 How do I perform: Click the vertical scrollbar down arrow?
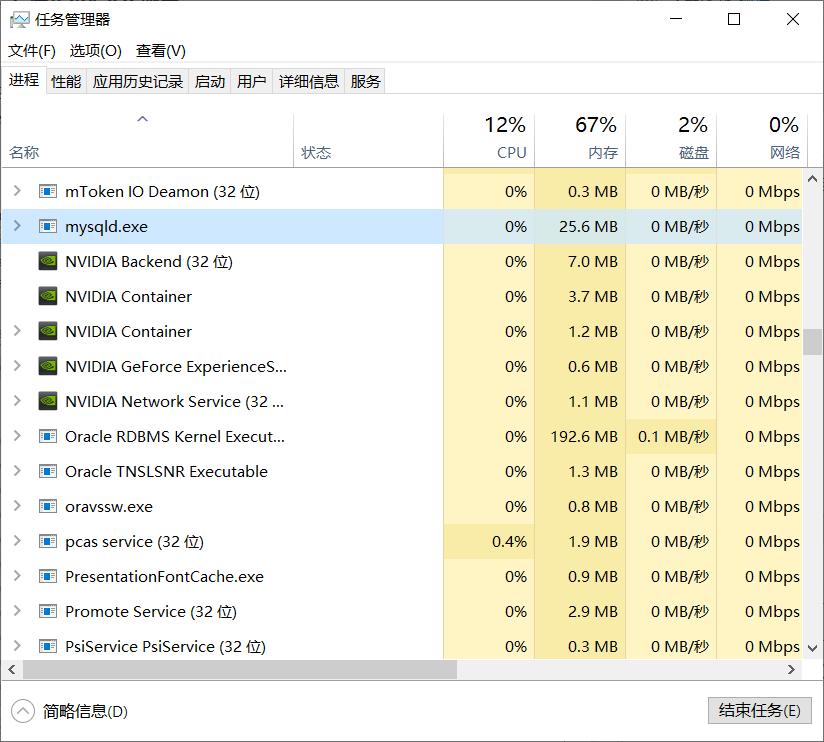click(x=812, y=648)
